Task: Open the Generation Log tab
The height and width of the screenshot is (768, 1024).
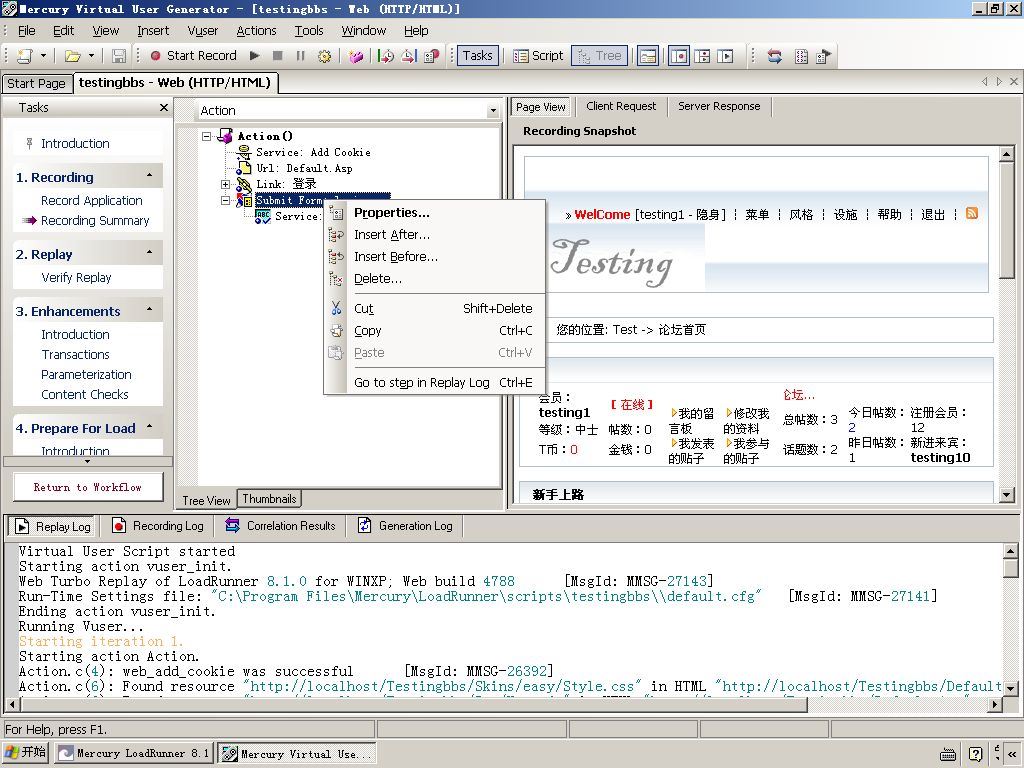Action: point(406,526)
